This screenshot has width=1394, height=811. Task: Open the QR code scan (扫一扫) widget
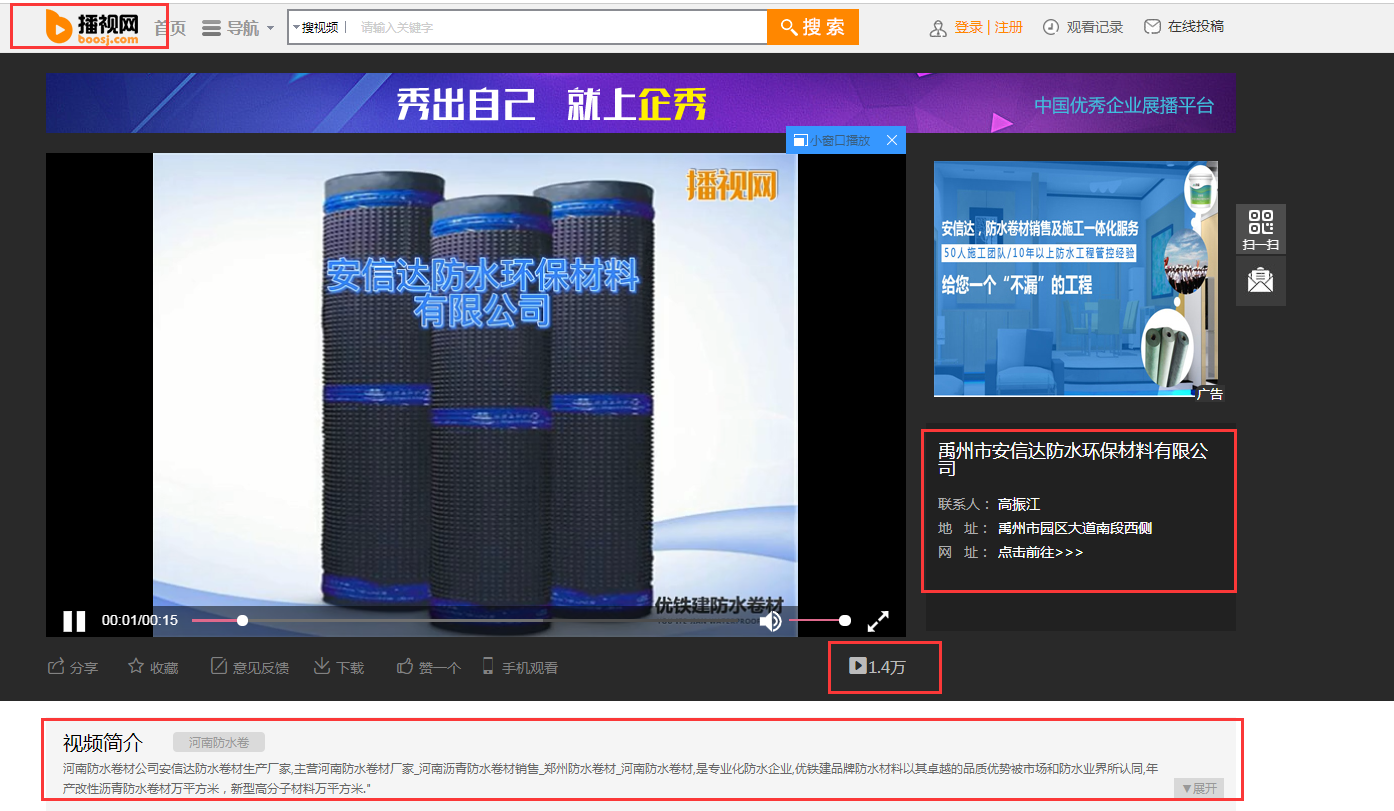coord(1261,229)
